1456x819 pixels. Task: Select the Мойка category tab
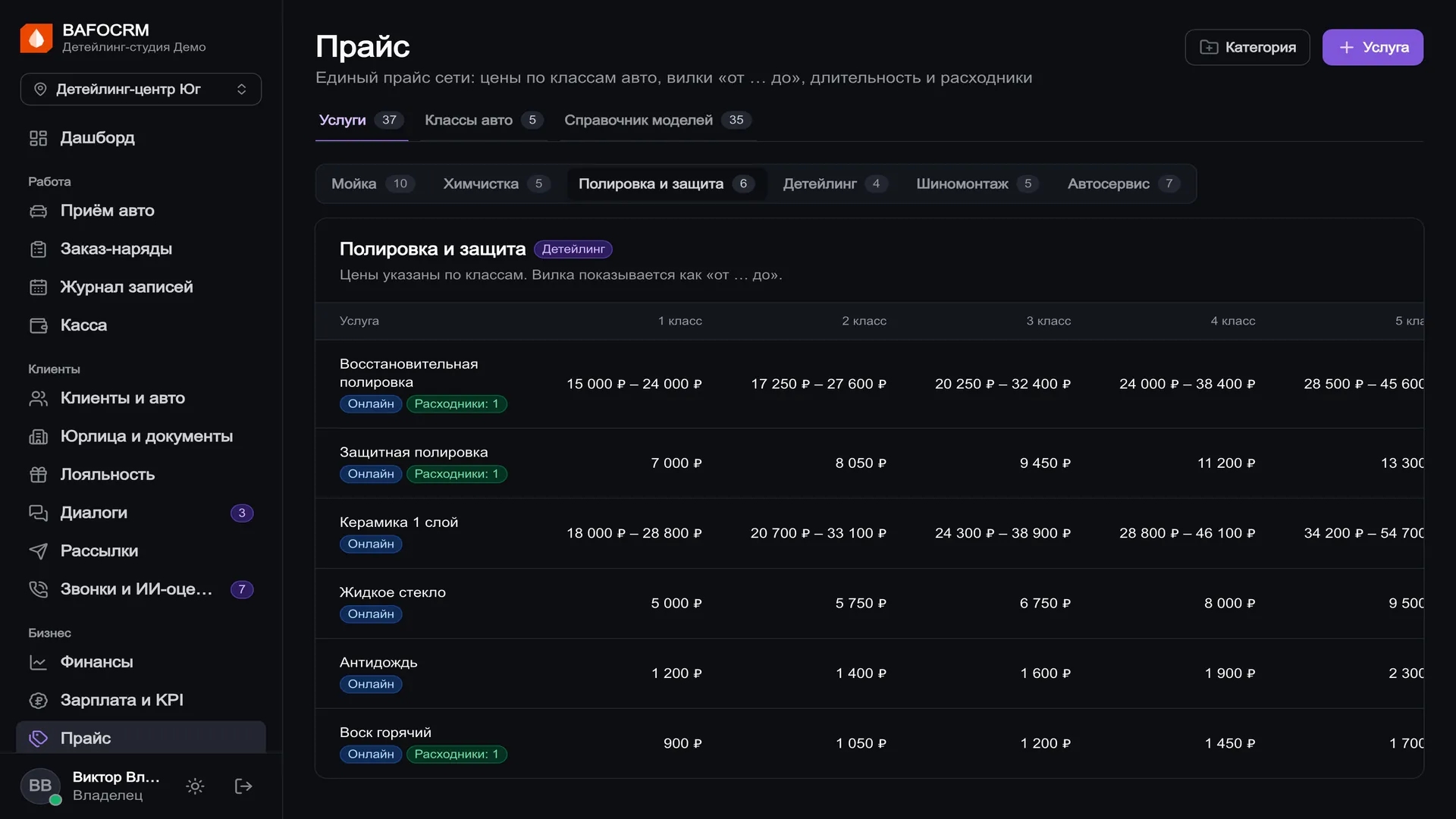(x=373, y=184)
